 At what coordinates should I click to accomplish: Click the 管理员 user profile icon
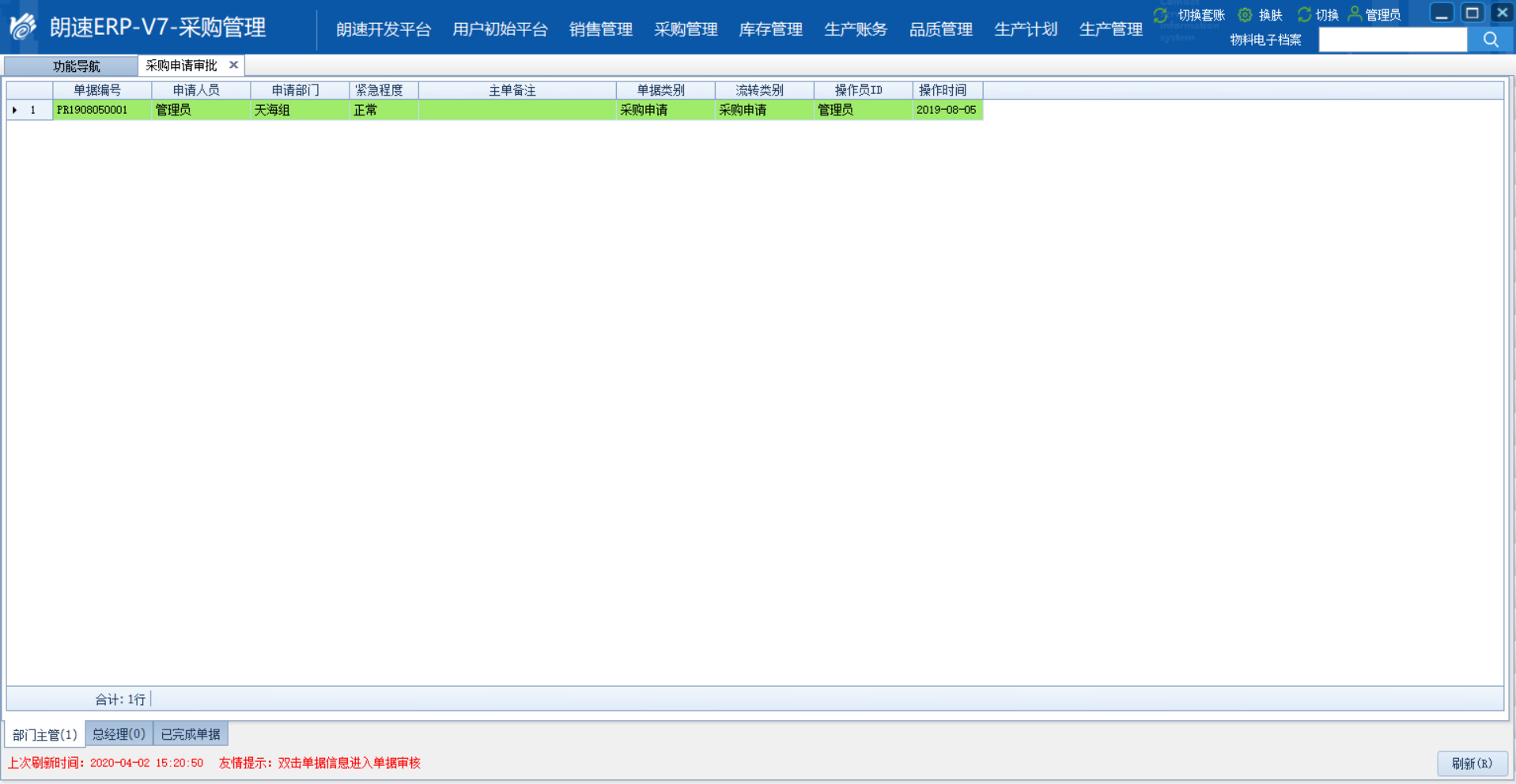(1355, 13)
